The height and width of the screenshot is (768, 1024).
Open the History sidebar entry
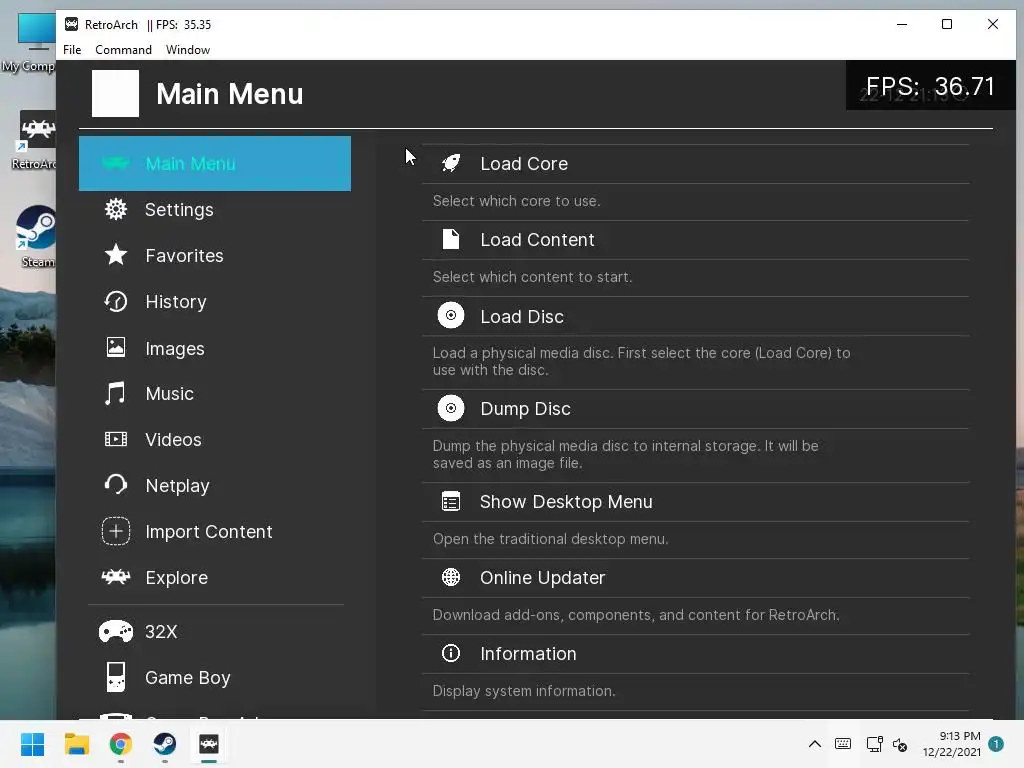click(176, 302)
